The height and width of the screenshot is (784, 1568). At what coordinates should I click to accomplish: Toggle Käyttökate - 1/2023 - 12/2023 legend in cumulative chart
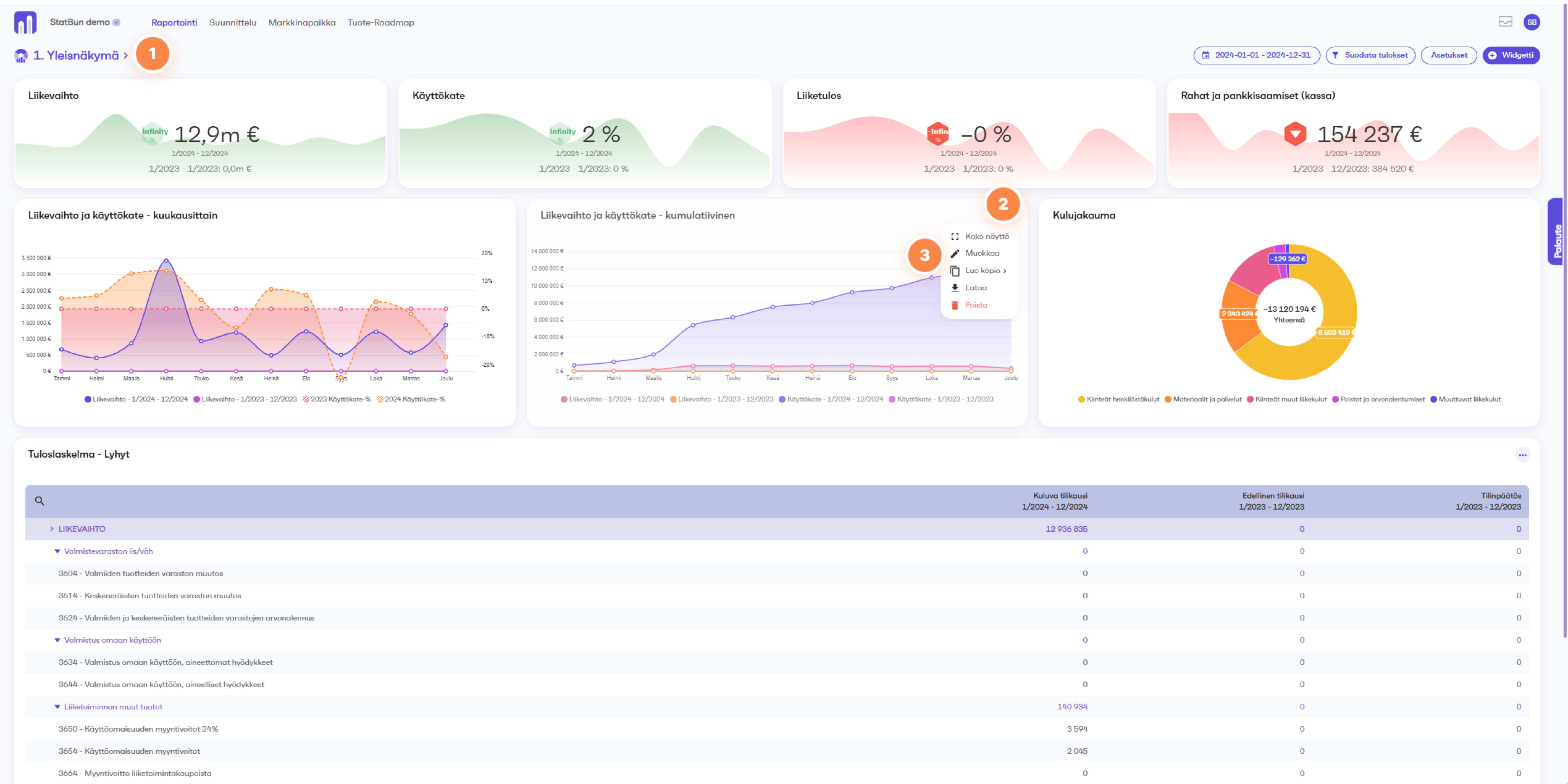click(941, 399)
